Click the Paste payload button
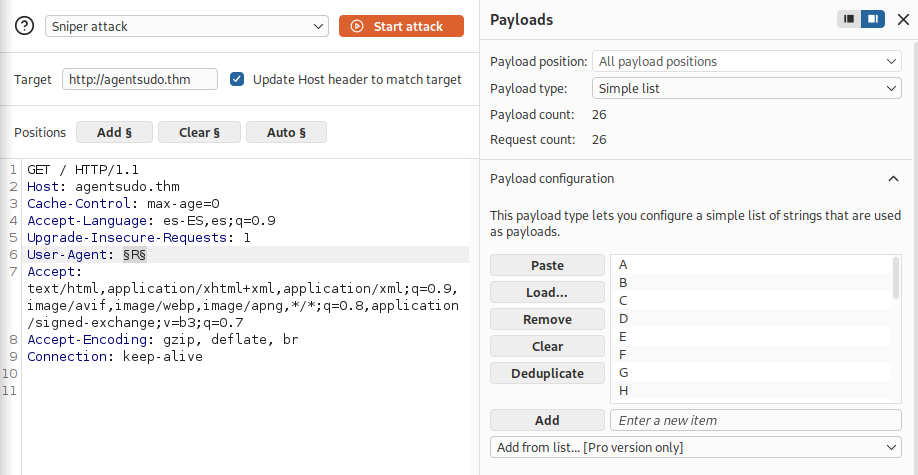 547,265
